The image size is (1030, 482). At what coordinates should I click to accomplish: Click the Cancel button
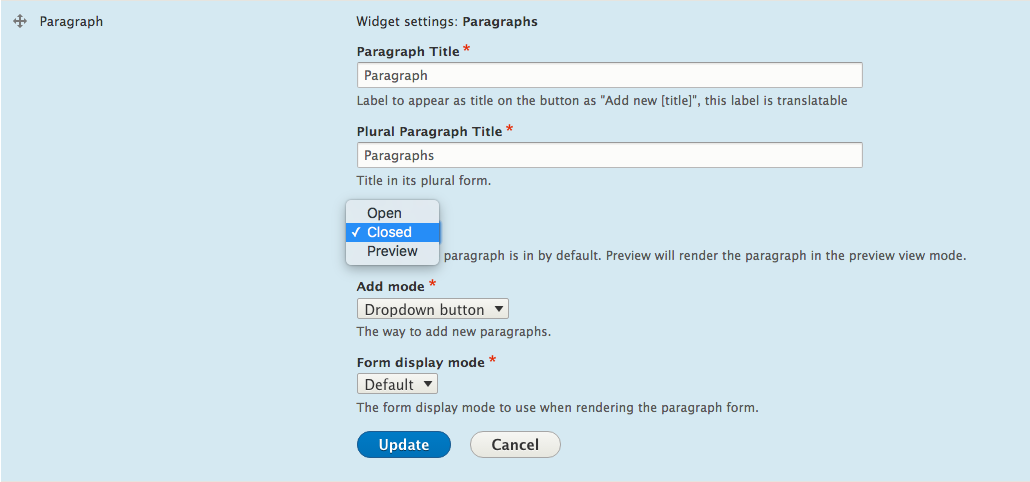point(515,445)
